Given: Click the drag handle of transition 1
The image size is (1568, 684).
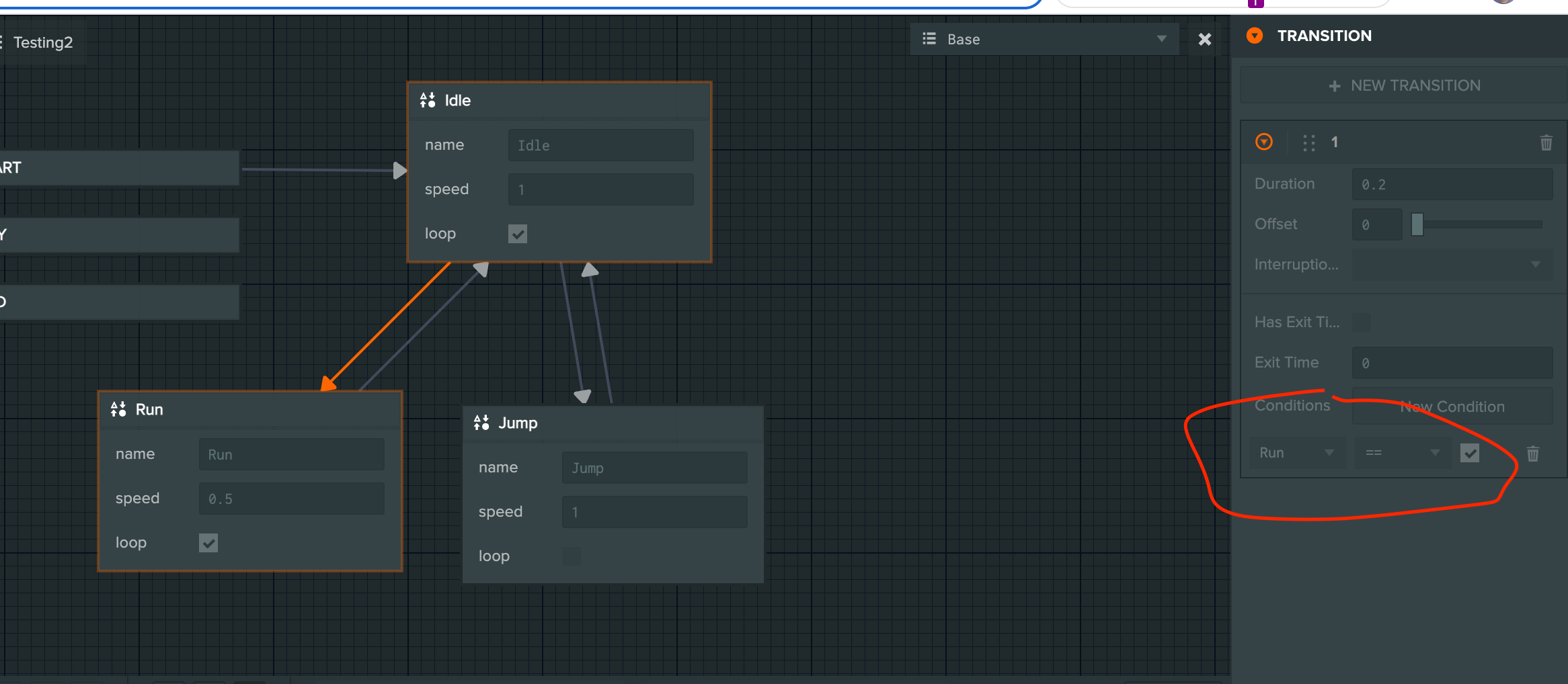Looking at the screenshot, I should tap(1308, 142).
